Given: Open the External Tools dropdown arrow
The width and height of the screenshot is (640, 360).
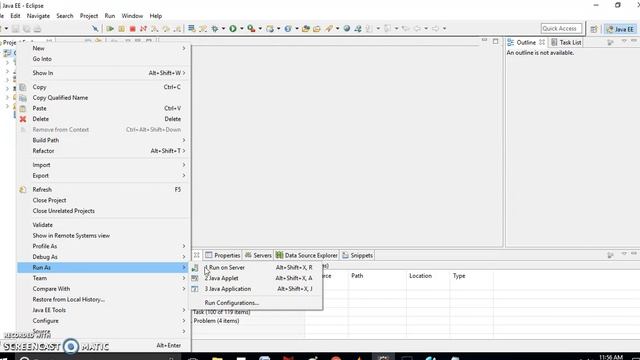Looking at the screenshot, I should 260,29.
